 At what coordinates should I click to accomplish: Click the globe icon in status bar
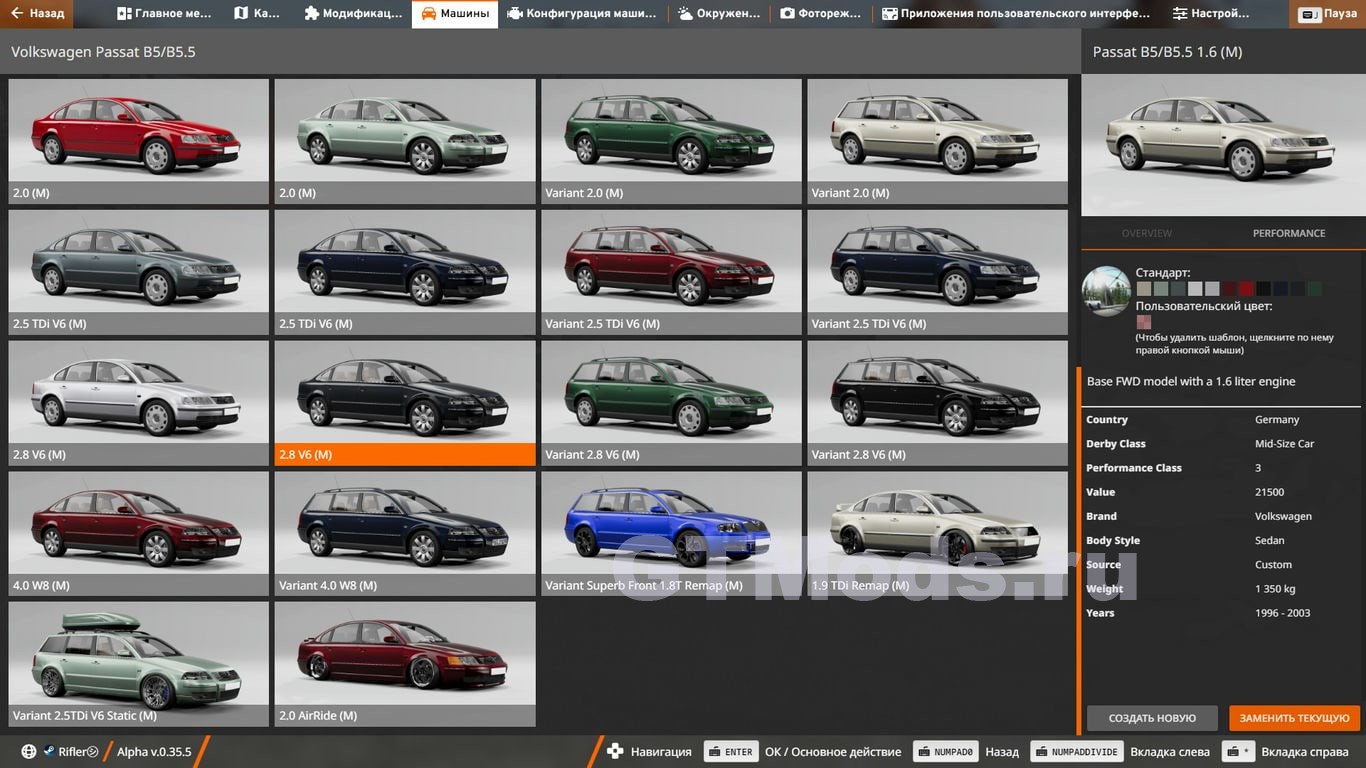(29, 752)
